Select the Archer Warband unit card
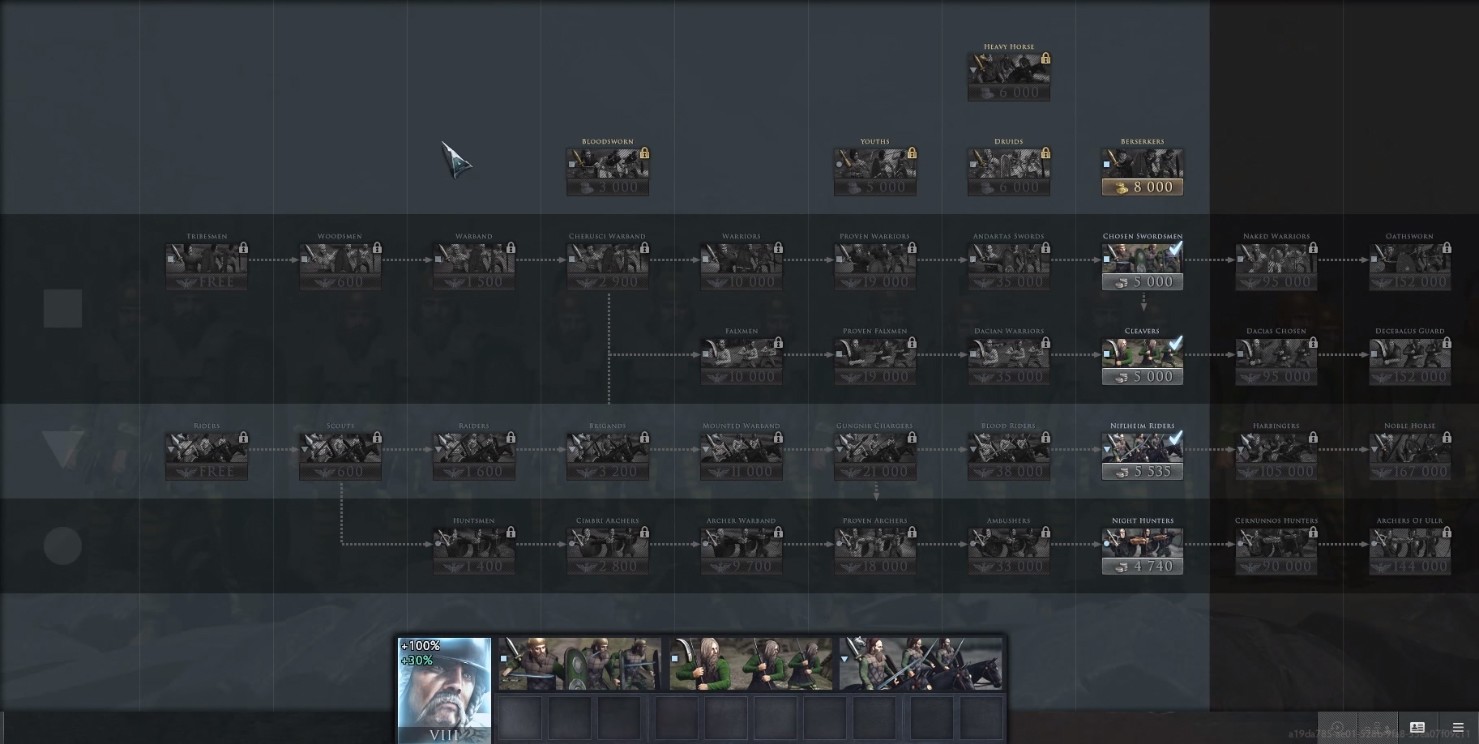 click(x=741, y=551)
